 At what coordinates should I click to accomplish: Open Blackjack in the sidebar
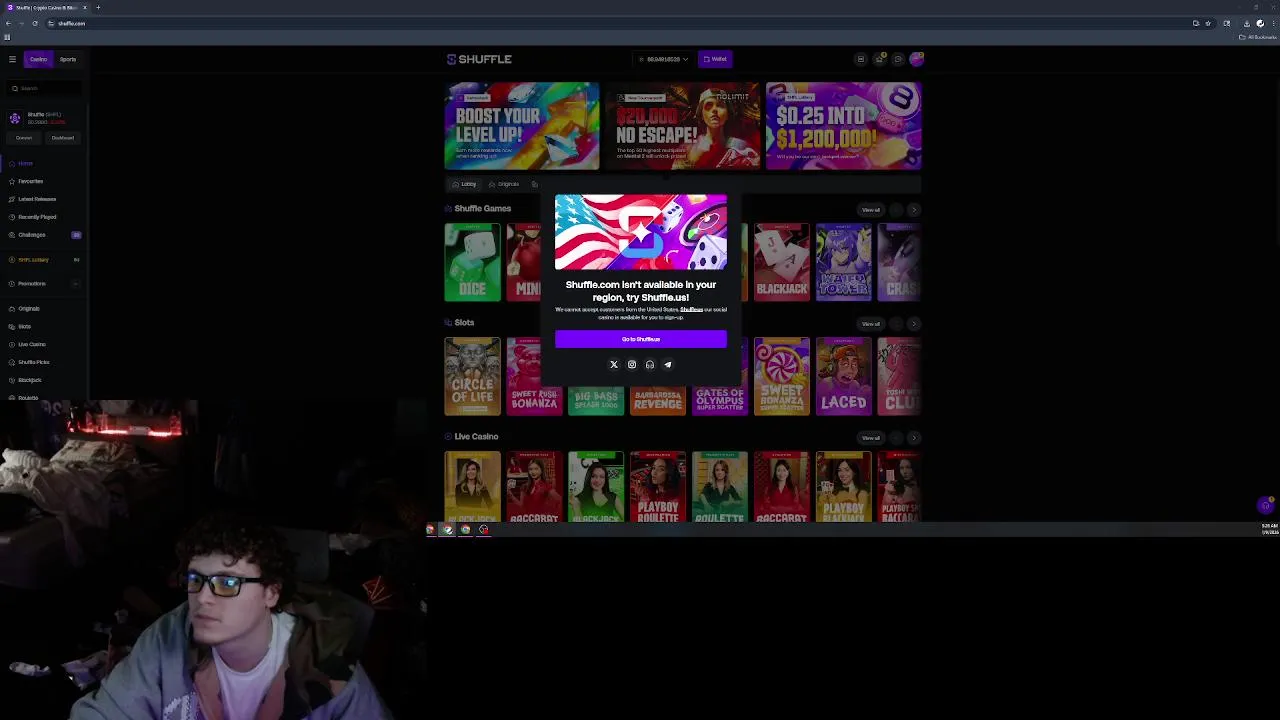[x=29, y=380]
